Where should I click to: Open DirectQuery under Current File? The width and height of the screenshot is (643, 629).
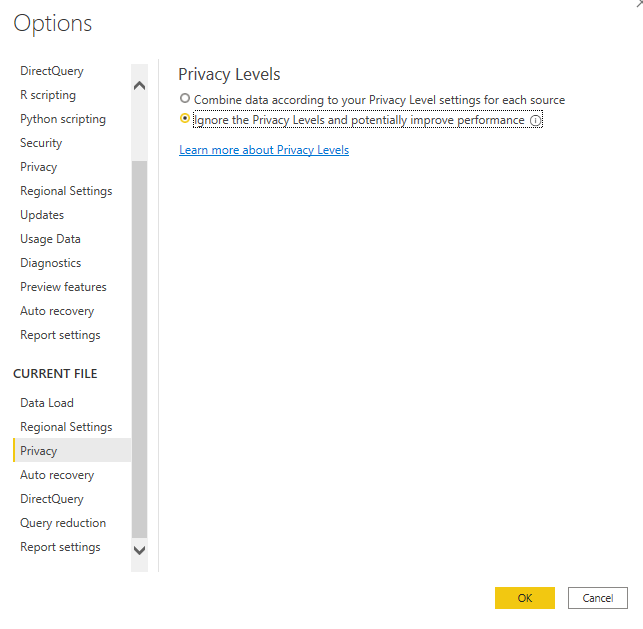52,499
